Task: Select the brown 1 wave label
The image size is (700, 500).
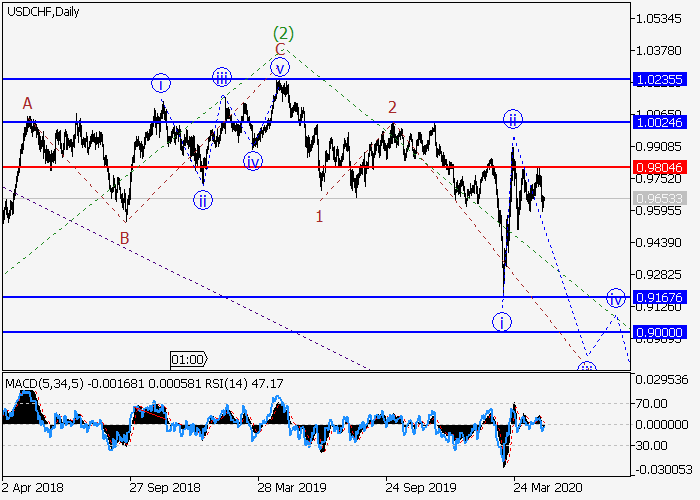Action: (x=319, y=215)
